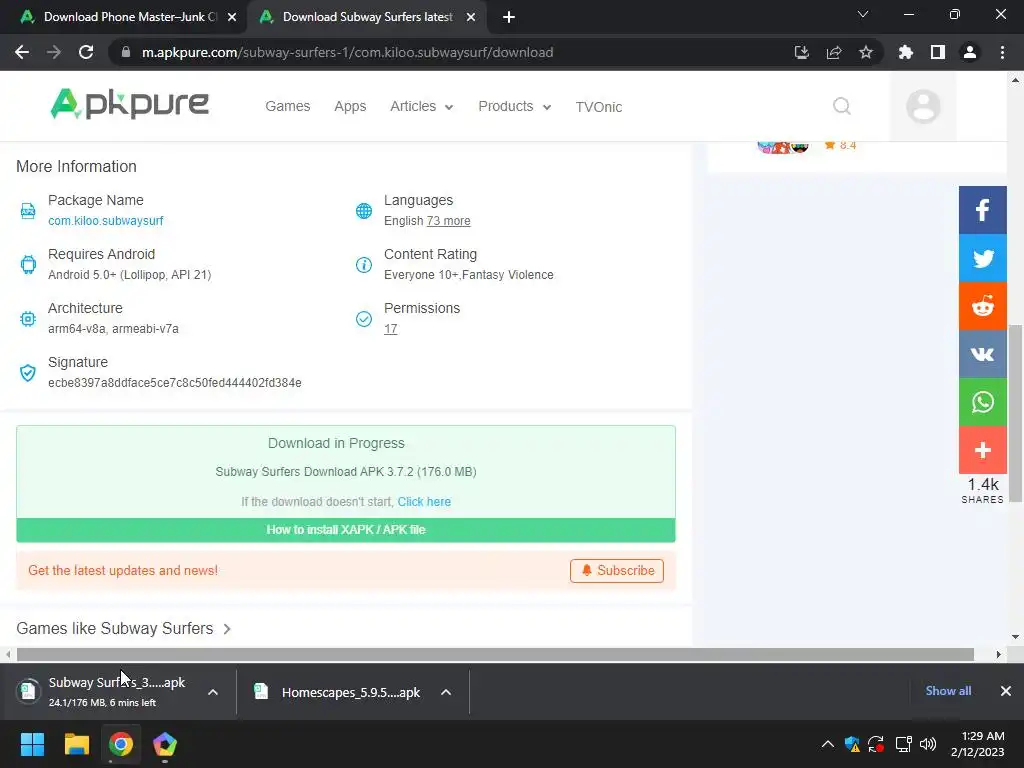Open Windows Start menu
This screenshot has height=768, width=1024.
pos(32,744)
